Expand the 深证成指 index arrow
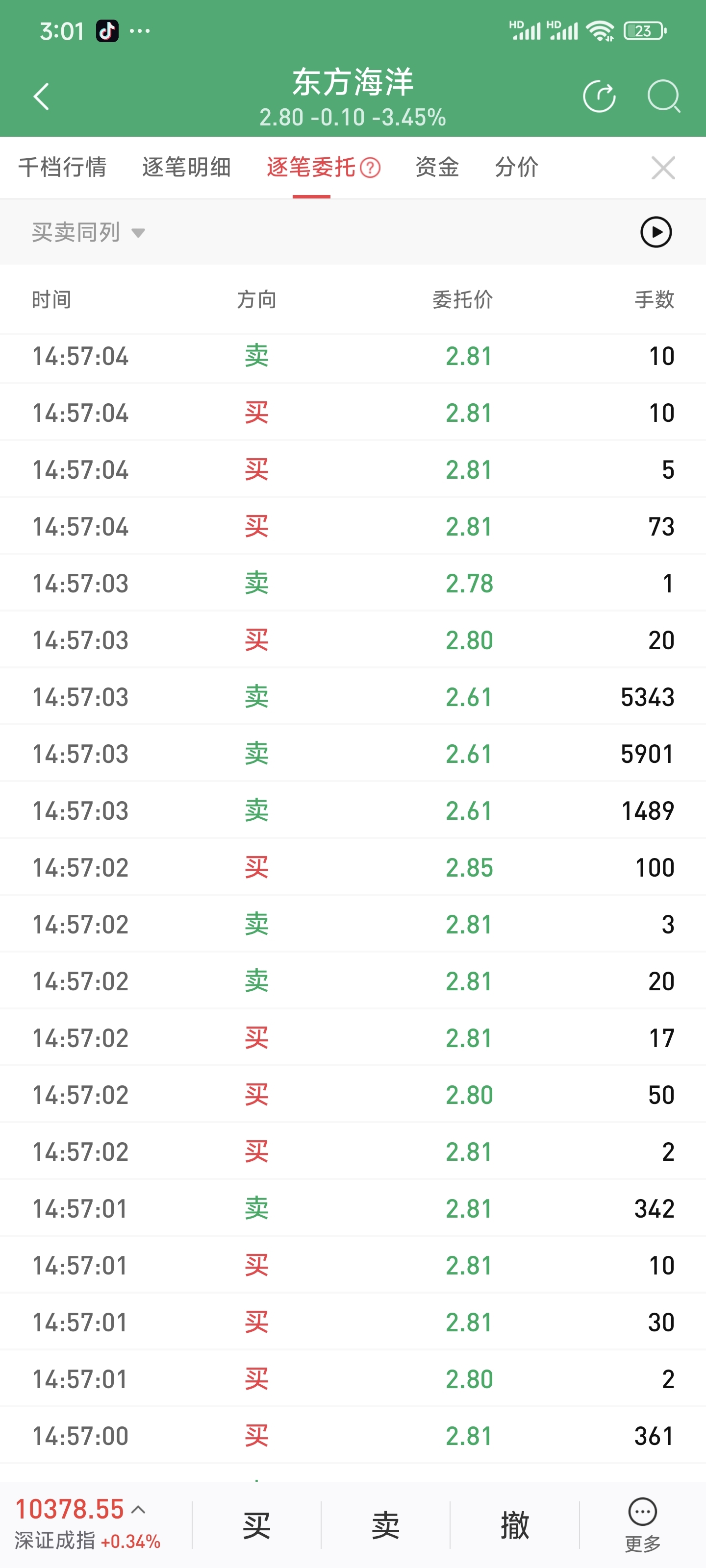706x1568 pixels. click(x=139, y=1510)
